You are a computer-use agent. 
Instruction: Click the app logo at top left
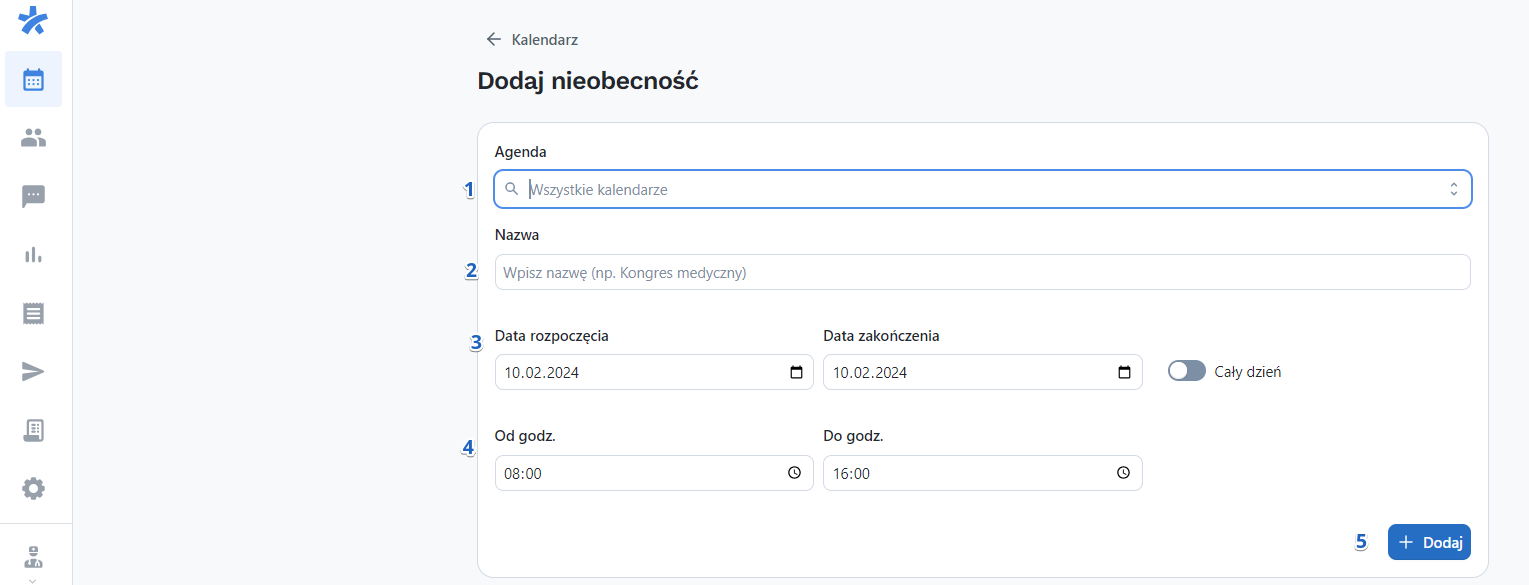coord(33,20)
